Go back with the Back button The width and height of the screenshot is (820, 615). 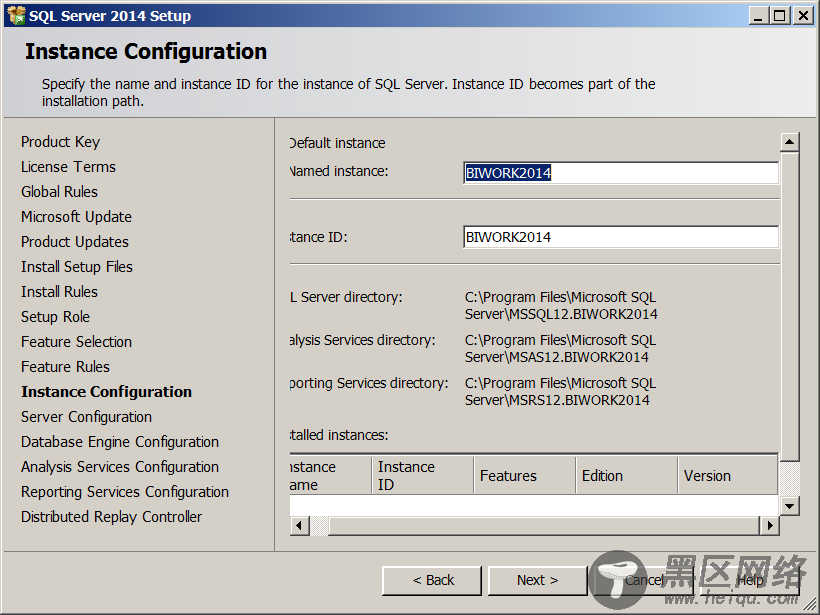click(x=432, y=580)
